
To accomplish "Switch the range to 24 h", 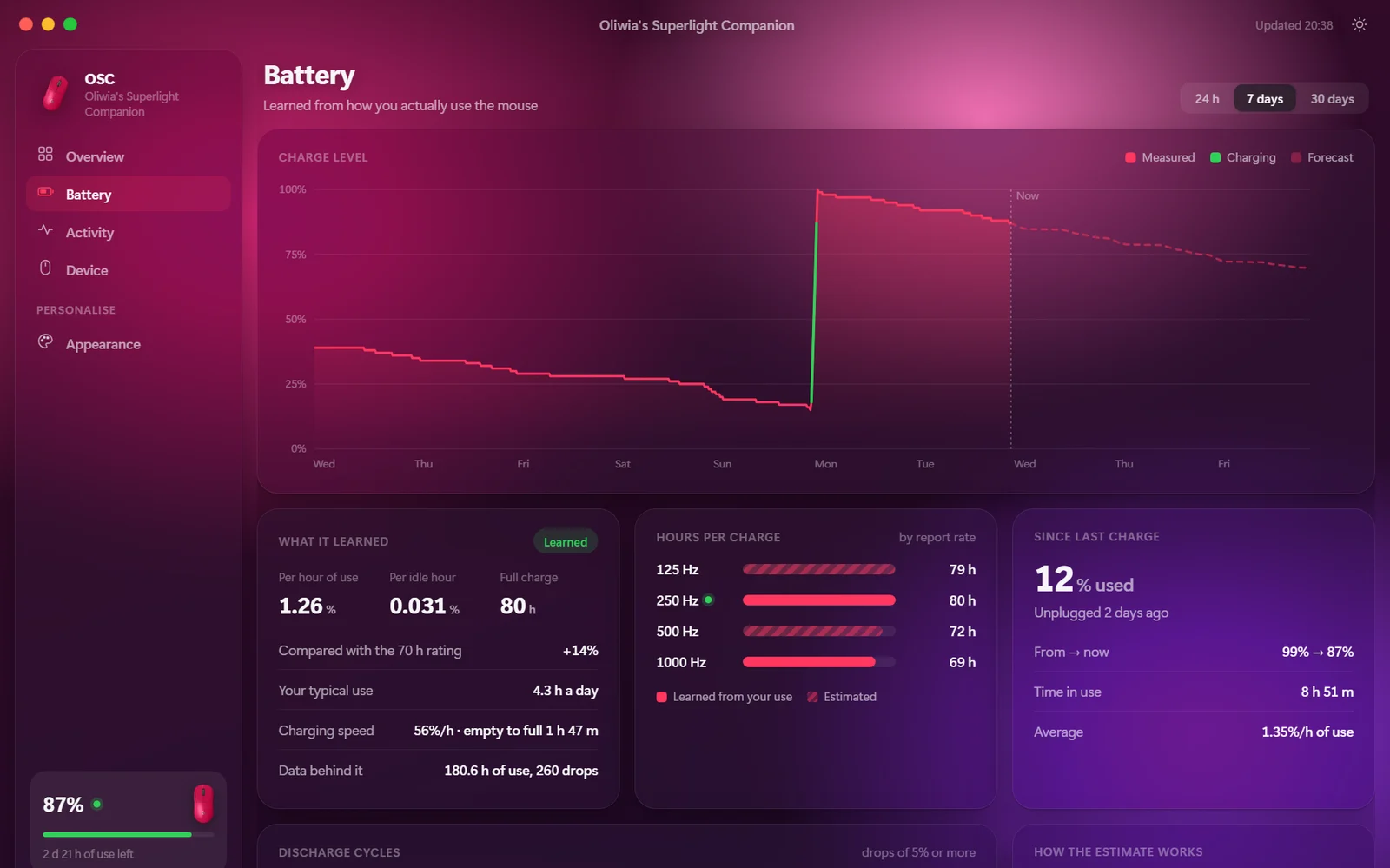I will [1207, 98].
